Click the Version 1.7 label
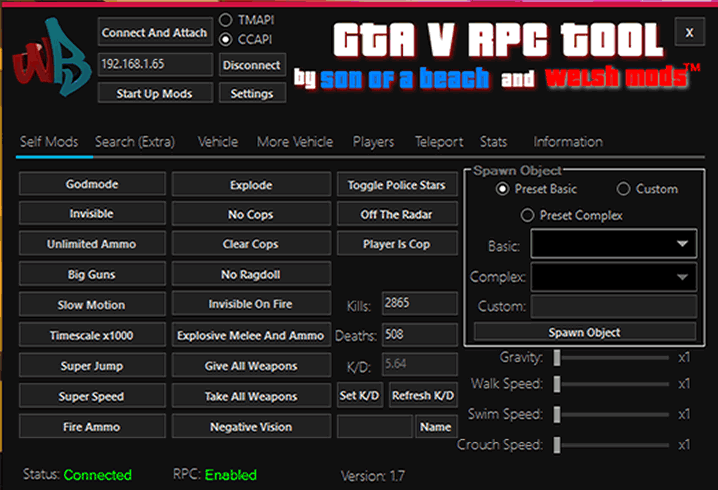Image resolution: width=718 pixels, height=490 pixels. (x=372, y=476)
